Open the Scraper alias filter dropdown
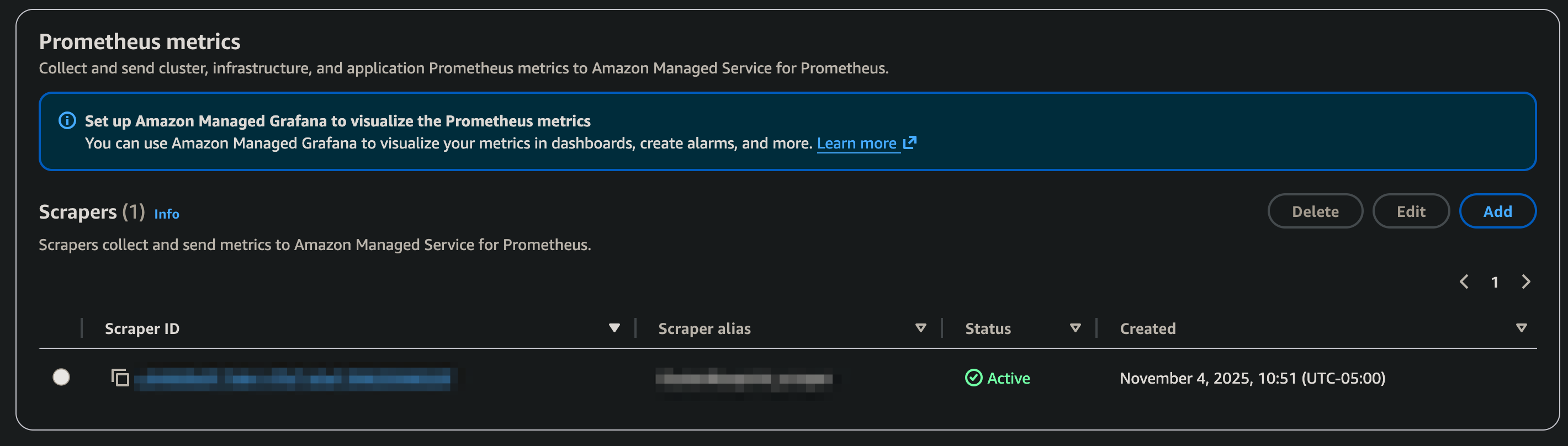This screenshot has width=1568, height=446. coord(921,328)
